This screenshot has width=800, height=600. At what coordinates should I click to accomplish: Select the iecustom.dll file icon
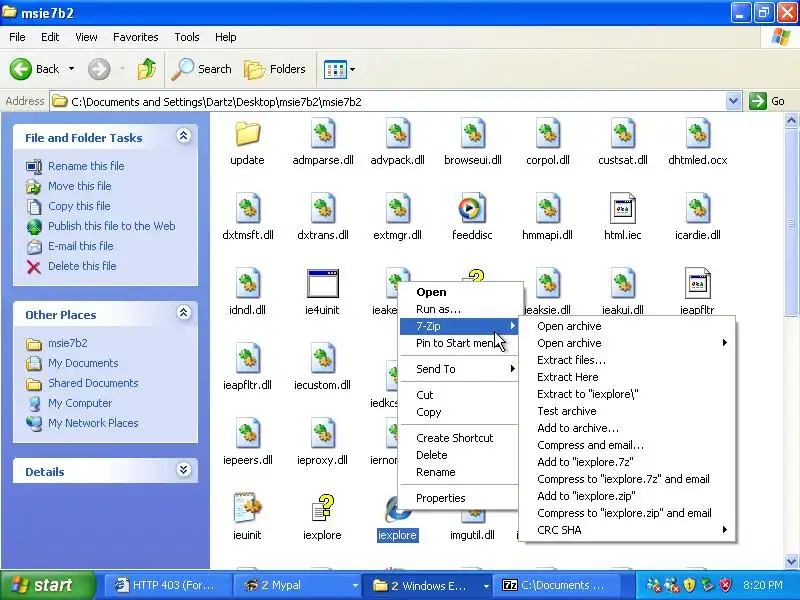(322, 359)
